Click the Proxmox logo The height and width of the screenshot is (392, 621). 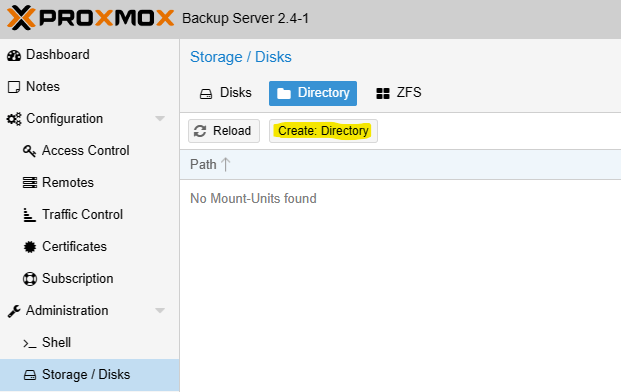90,18
